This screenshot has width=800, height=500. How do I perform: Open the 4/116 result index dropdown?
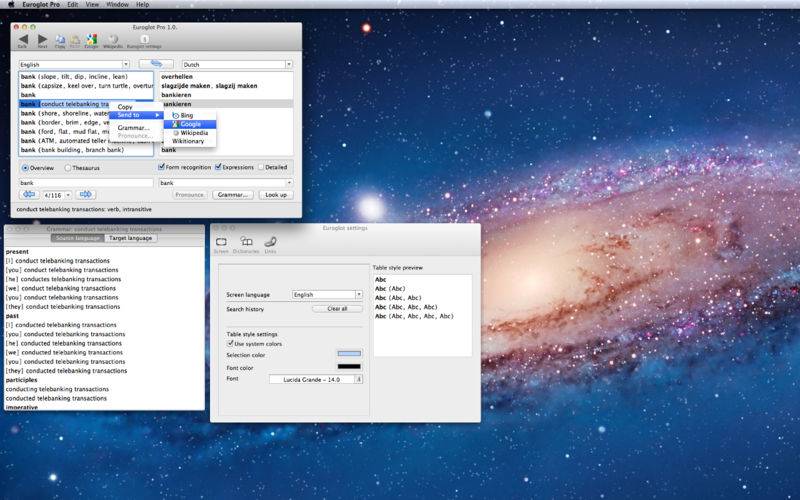pos(57,195)
